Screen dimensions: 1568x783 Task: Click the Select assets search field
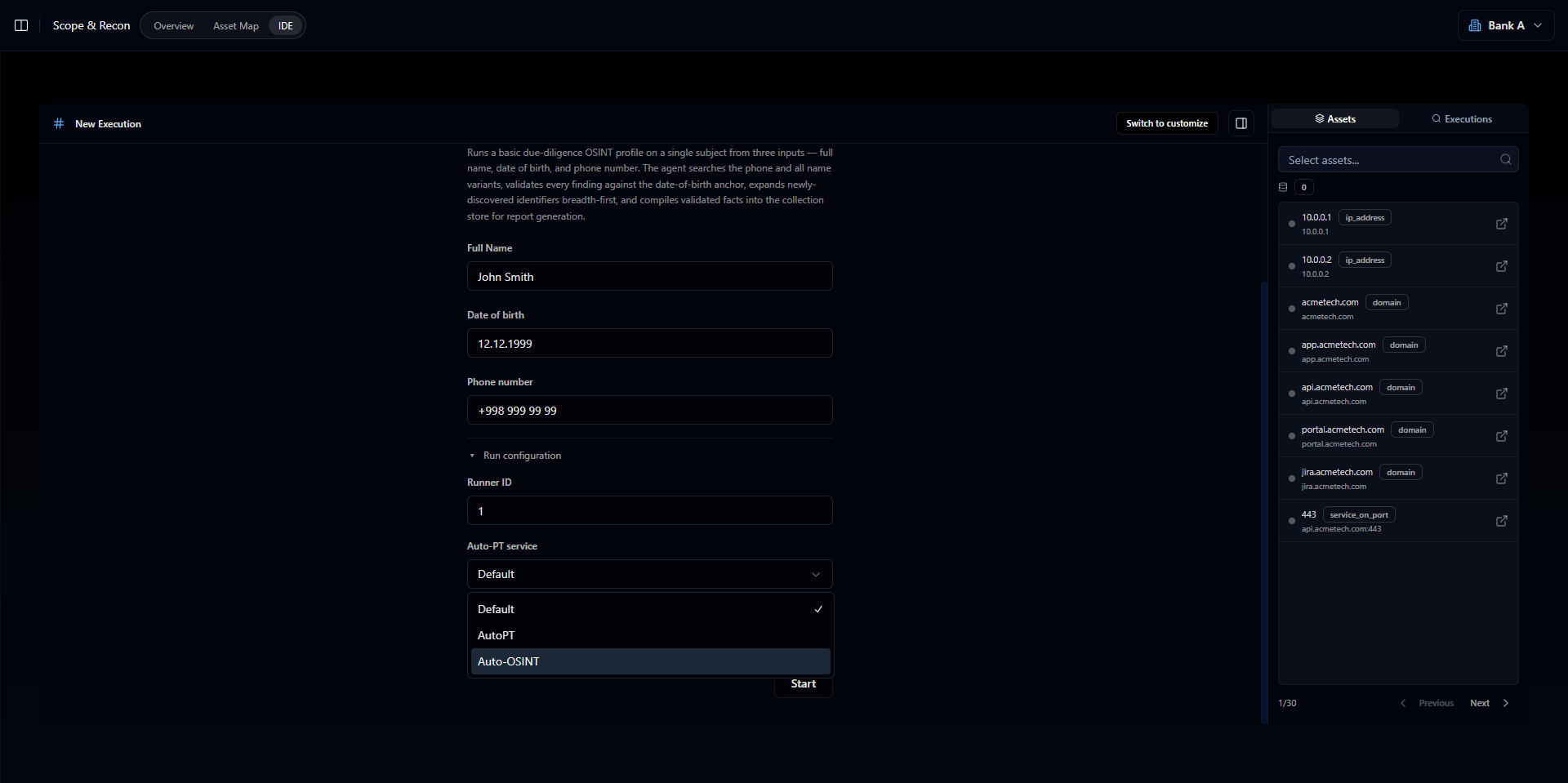click(x=1398, y=159)
